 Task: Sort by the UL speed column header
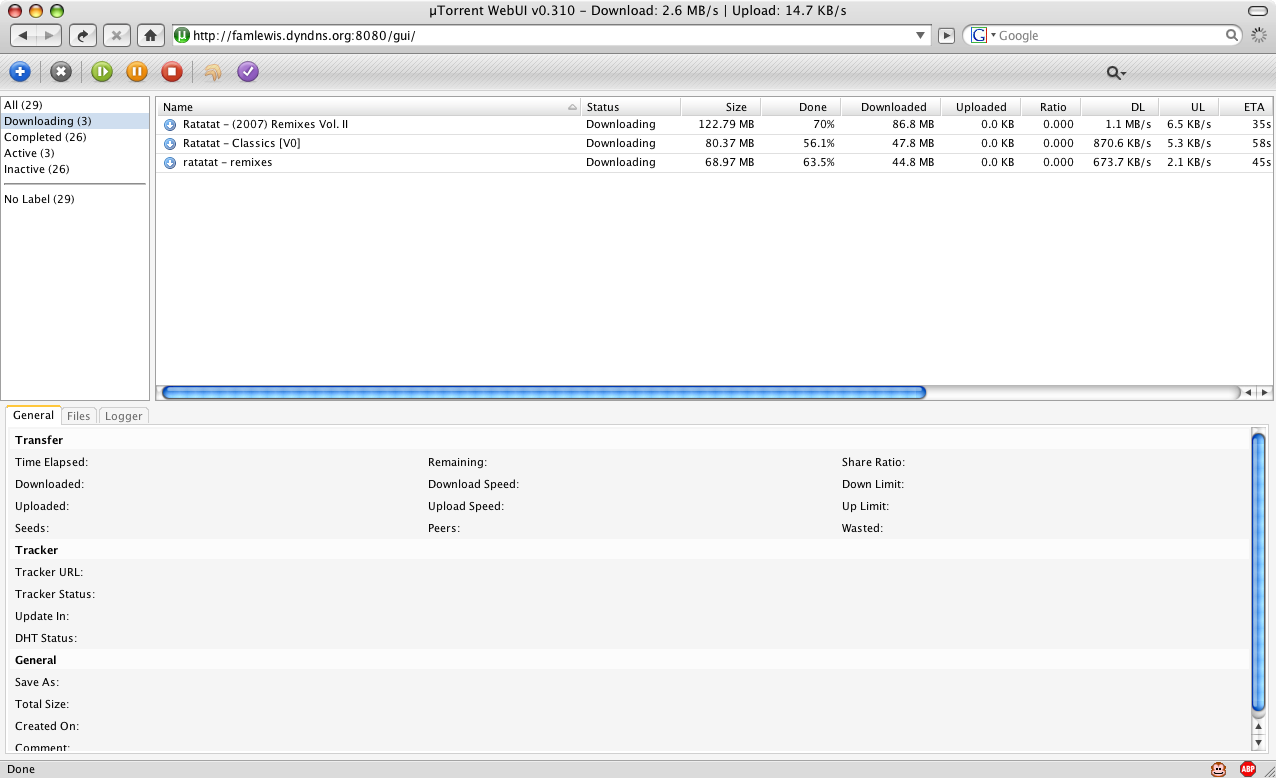click(1189, 107)
